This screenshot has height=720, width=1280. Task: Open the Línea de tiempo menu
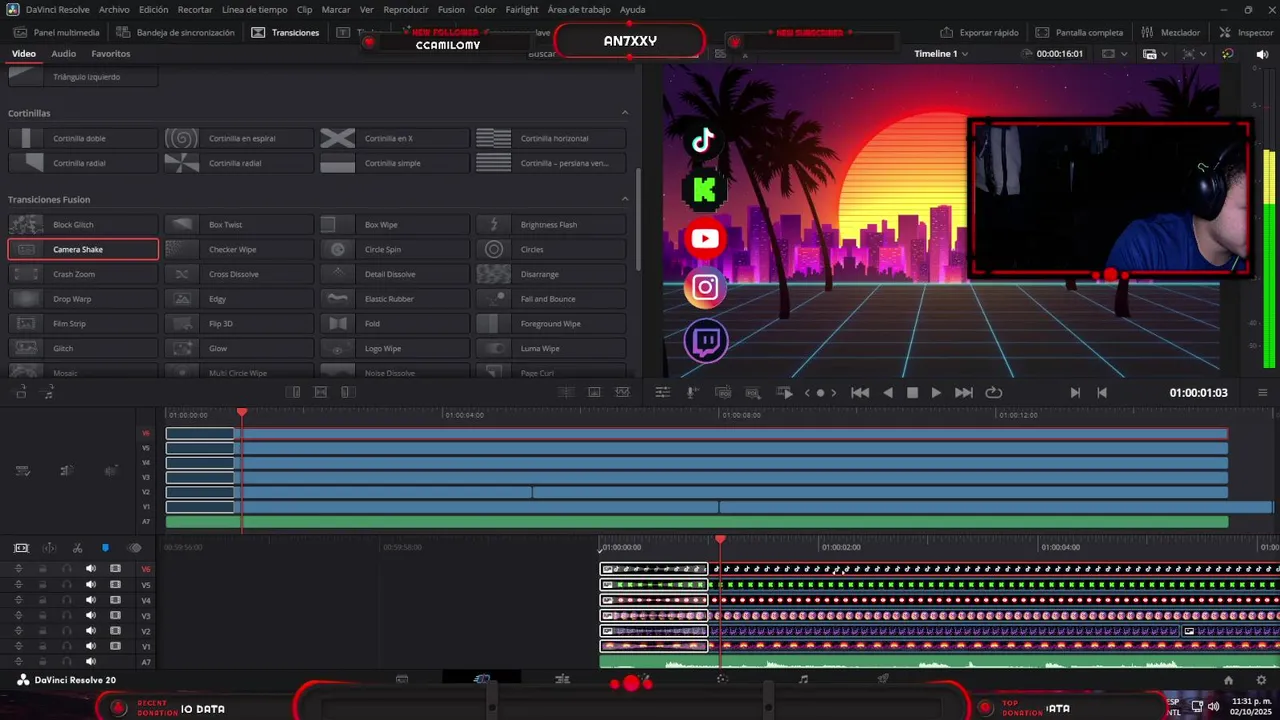tap(254, 9)
